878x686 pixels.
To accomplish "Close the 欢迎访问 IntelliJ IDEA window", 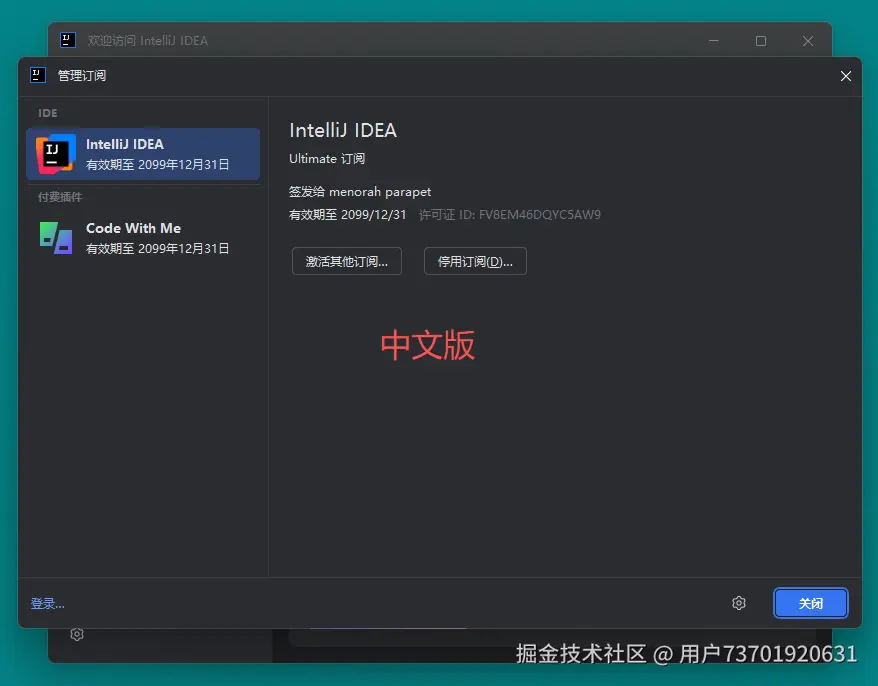I will click(x=807, y=41).
